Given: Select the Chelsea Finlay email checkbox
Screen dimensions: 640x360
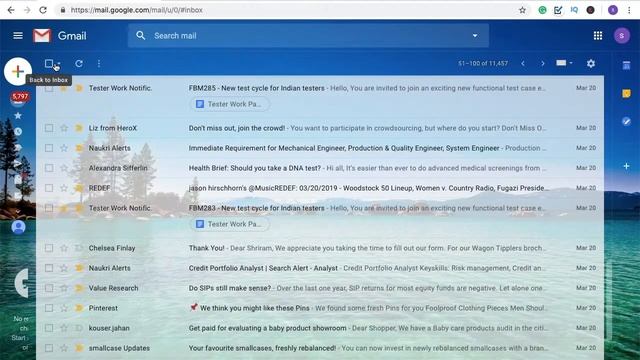Looking at the screenshot, I should [49, 248].
